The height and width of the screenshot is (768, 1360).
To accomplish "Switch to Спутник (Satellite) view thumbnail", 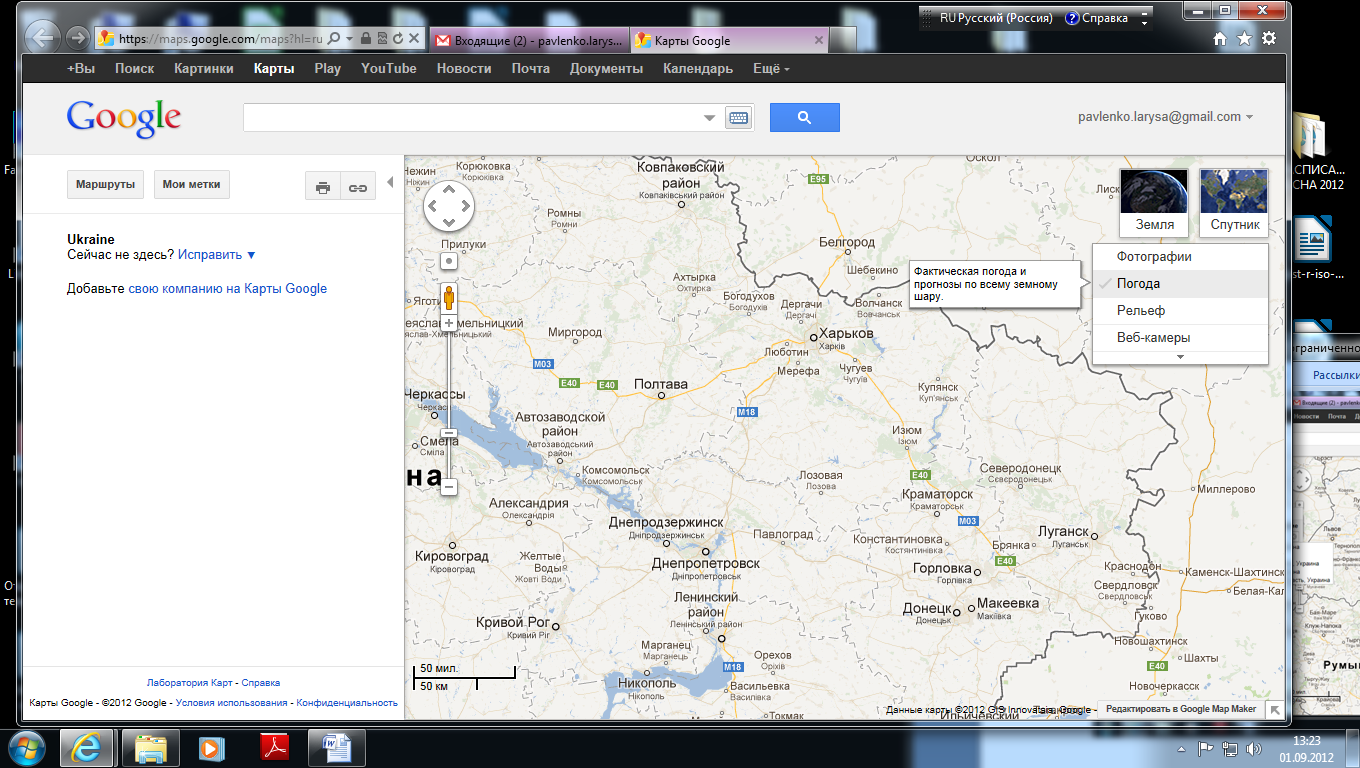I will 1234,202.
